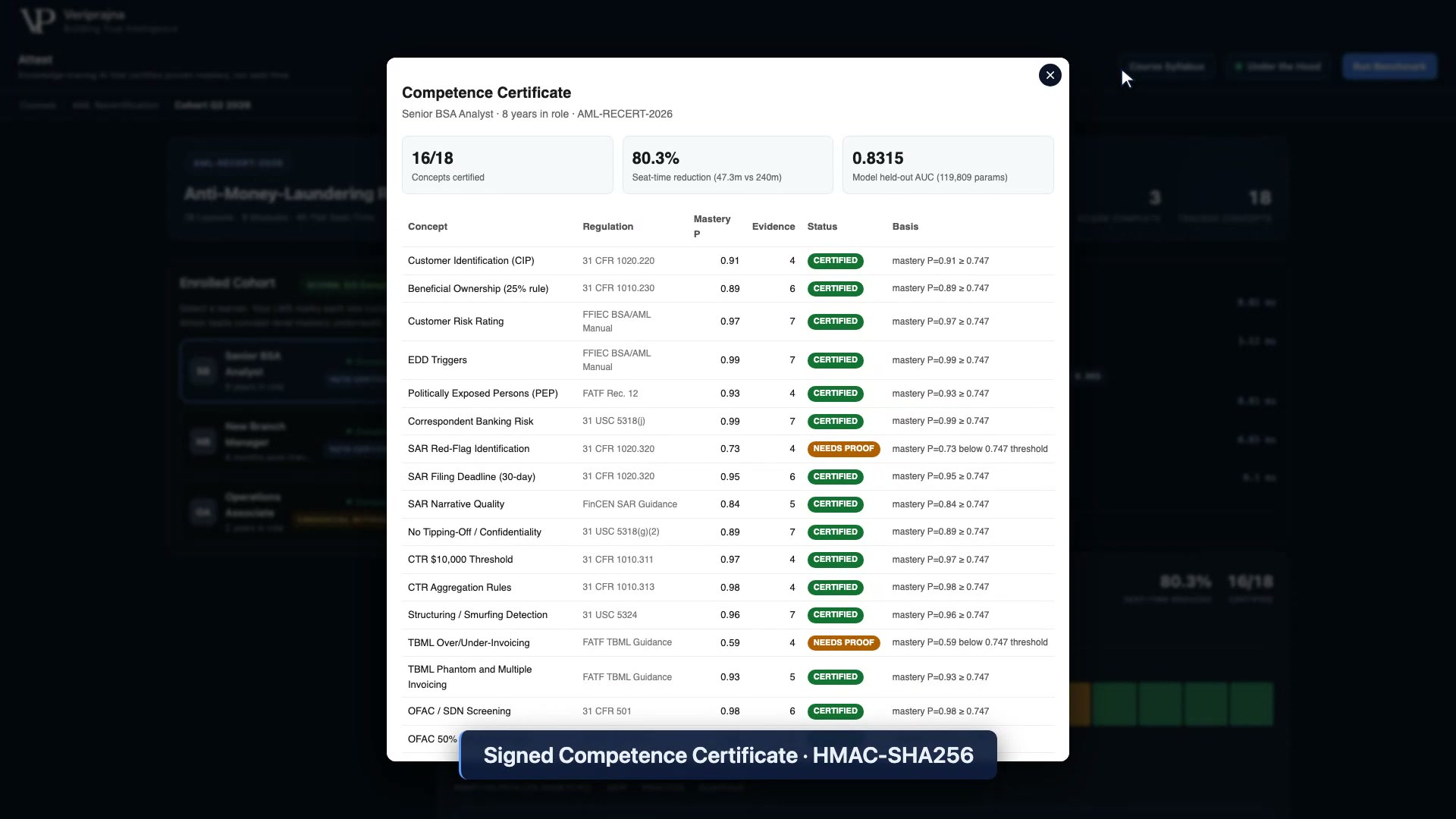1456x819 pixels.
Task: Select Politically Exposed Persons (PEP) concept
Action: pyautogui.click(x=482, y=394)
